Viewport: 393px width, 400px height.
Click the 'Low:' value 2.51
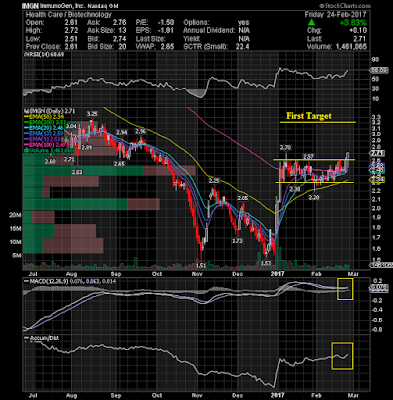71,39
